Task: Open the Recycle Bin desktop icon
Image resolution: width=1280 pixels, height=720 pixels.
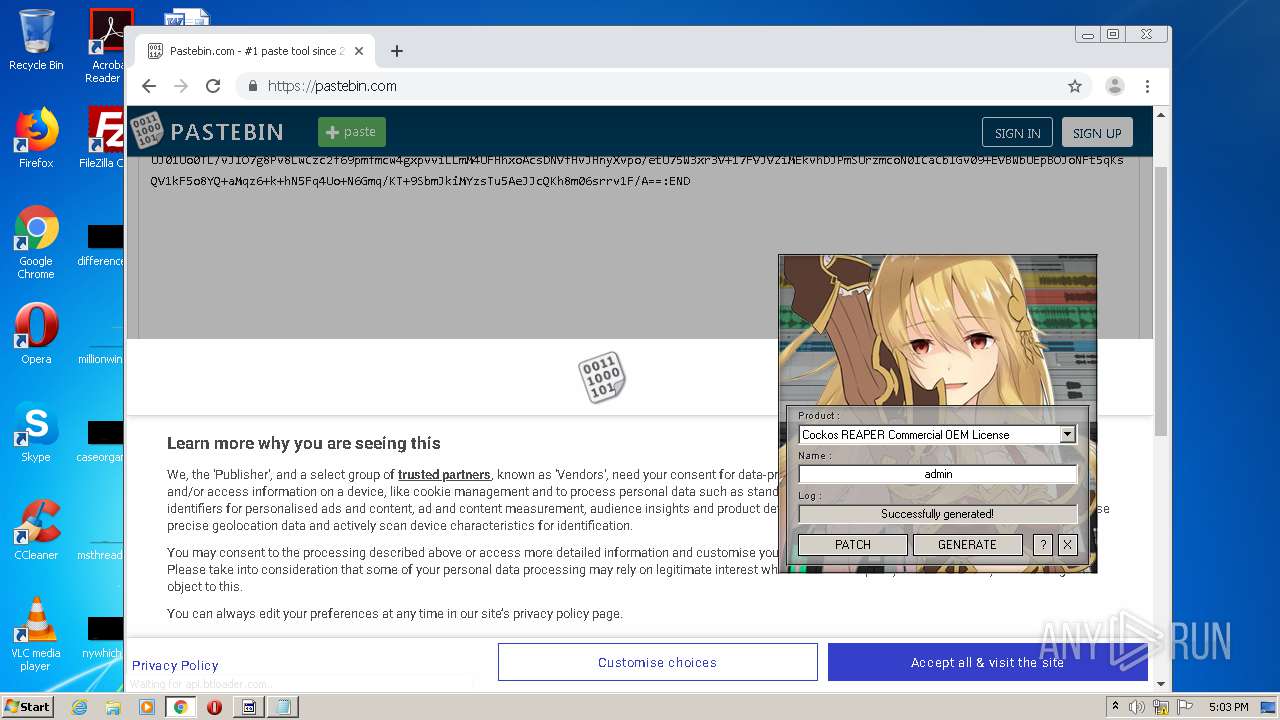Action: click(36, 40)
